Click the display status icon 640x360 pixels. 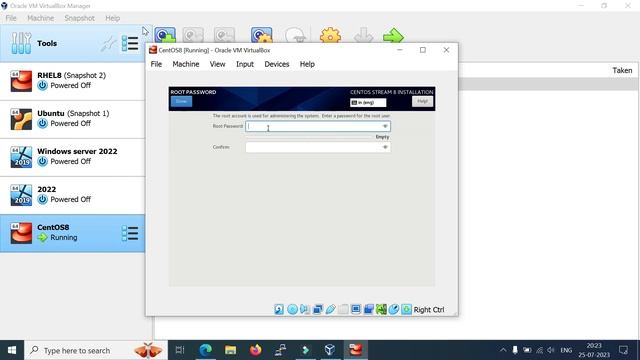click(356, 309)
